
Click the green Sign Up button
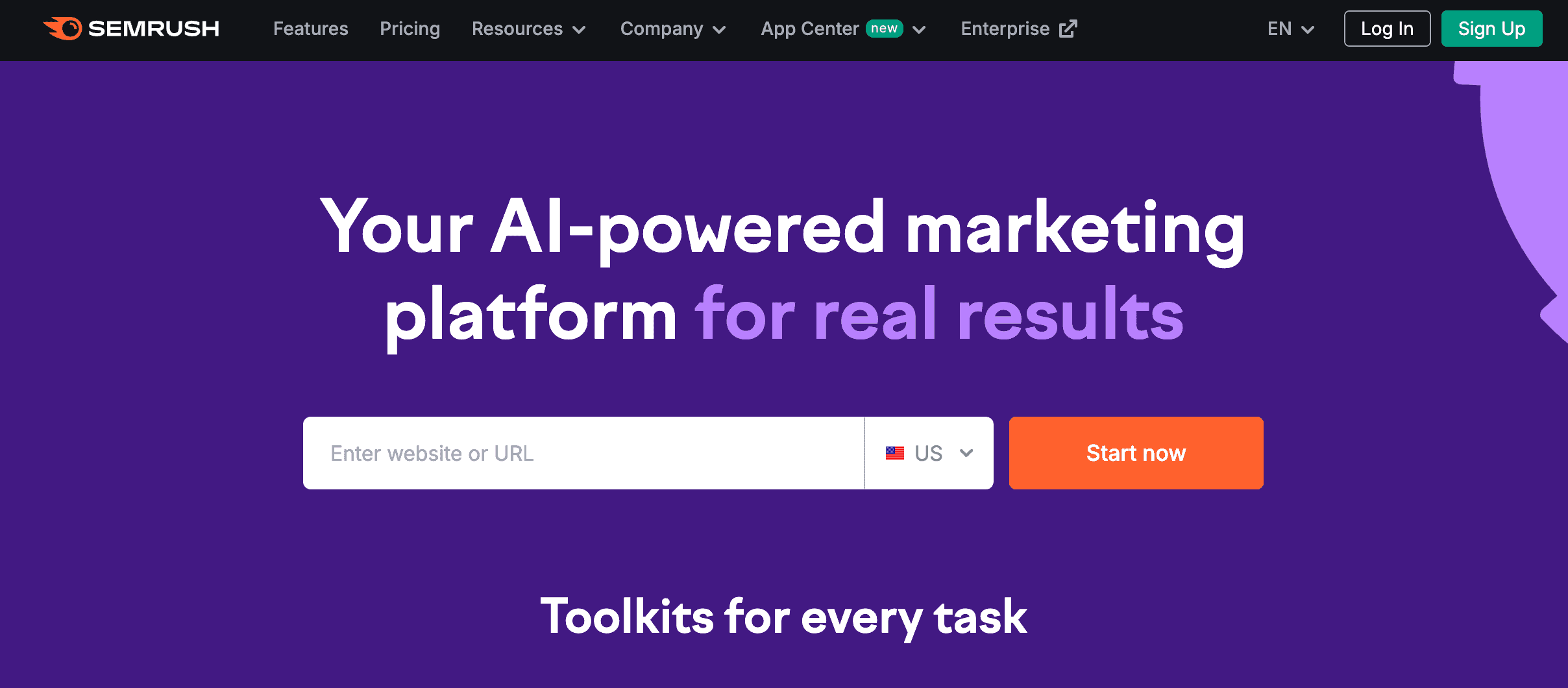coord(1491,29)
